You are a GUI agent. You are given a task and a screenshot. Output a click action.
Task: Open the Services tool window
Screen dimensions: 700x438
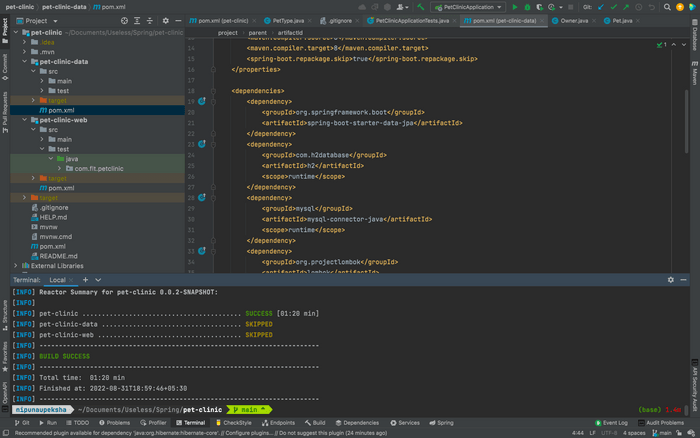point(405,422)
